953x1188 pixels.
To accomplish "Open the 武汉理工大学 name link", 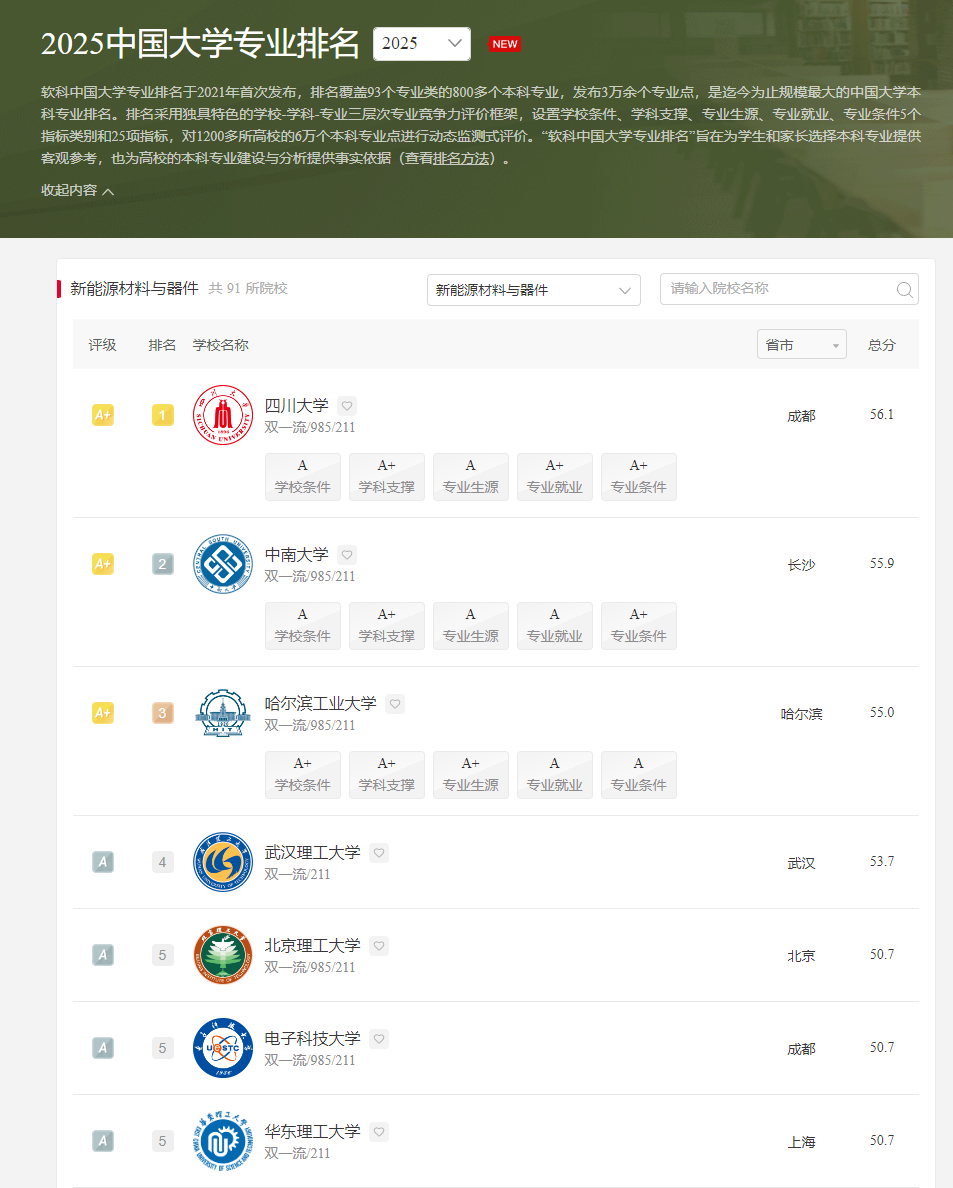I will 312,852.
